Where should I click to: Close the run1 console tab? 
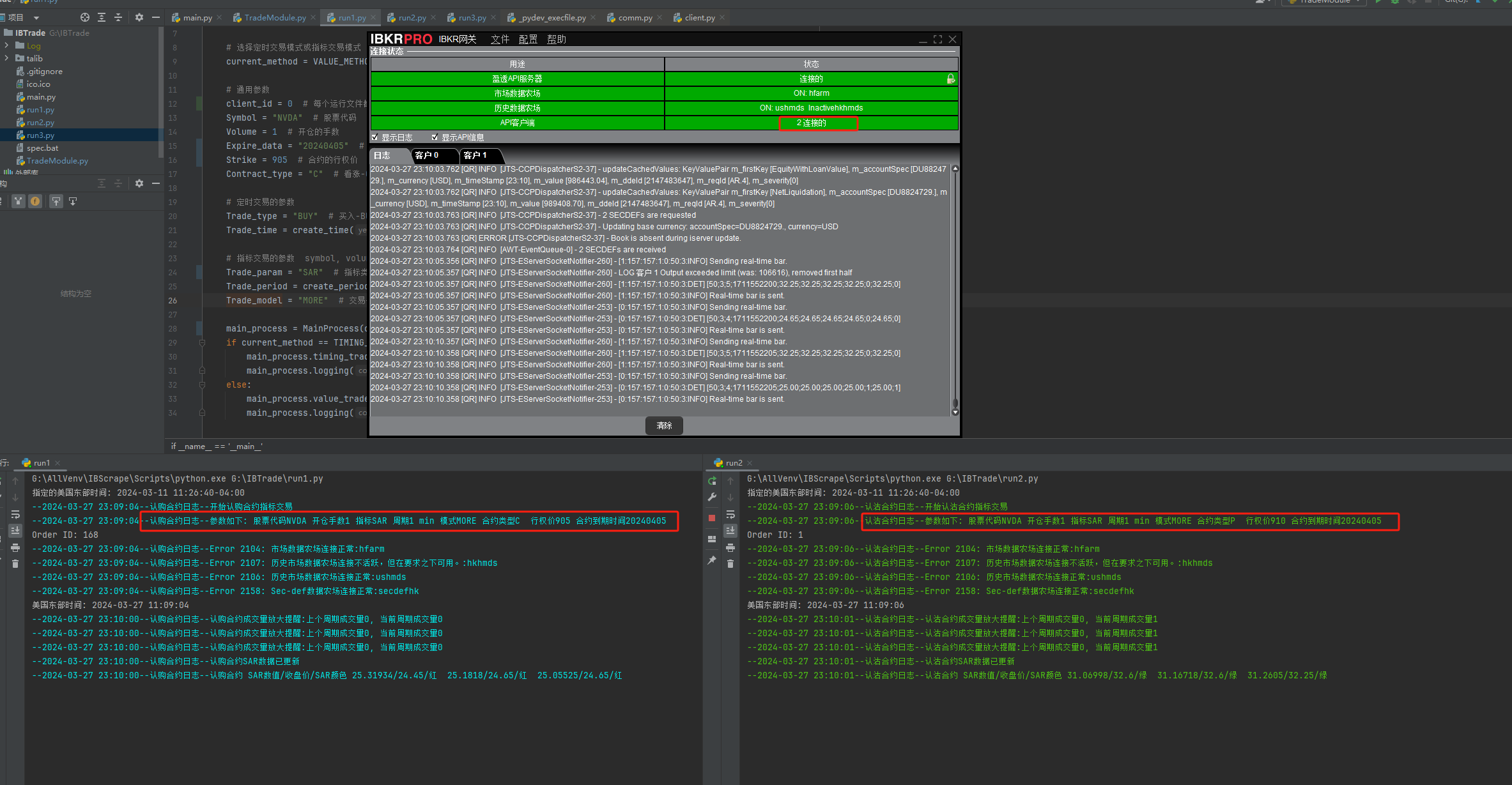click(58, 463)
